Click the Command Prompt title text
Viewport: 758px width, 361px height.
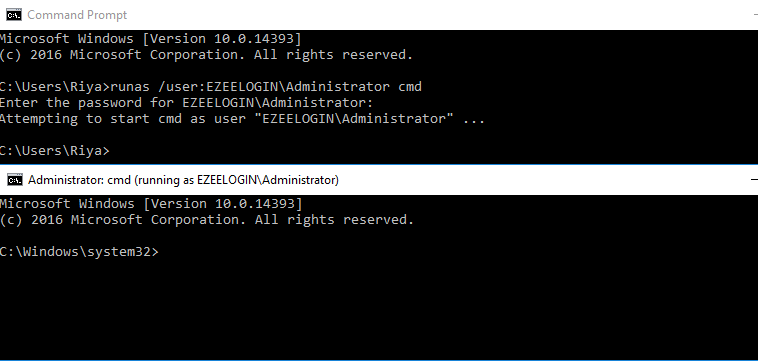click(x=77, y=15)
